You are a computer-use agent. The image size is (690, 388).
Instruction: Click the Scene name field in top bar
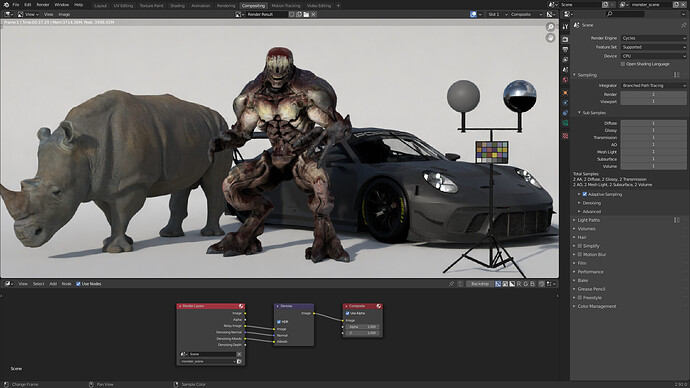click(581, 4)
